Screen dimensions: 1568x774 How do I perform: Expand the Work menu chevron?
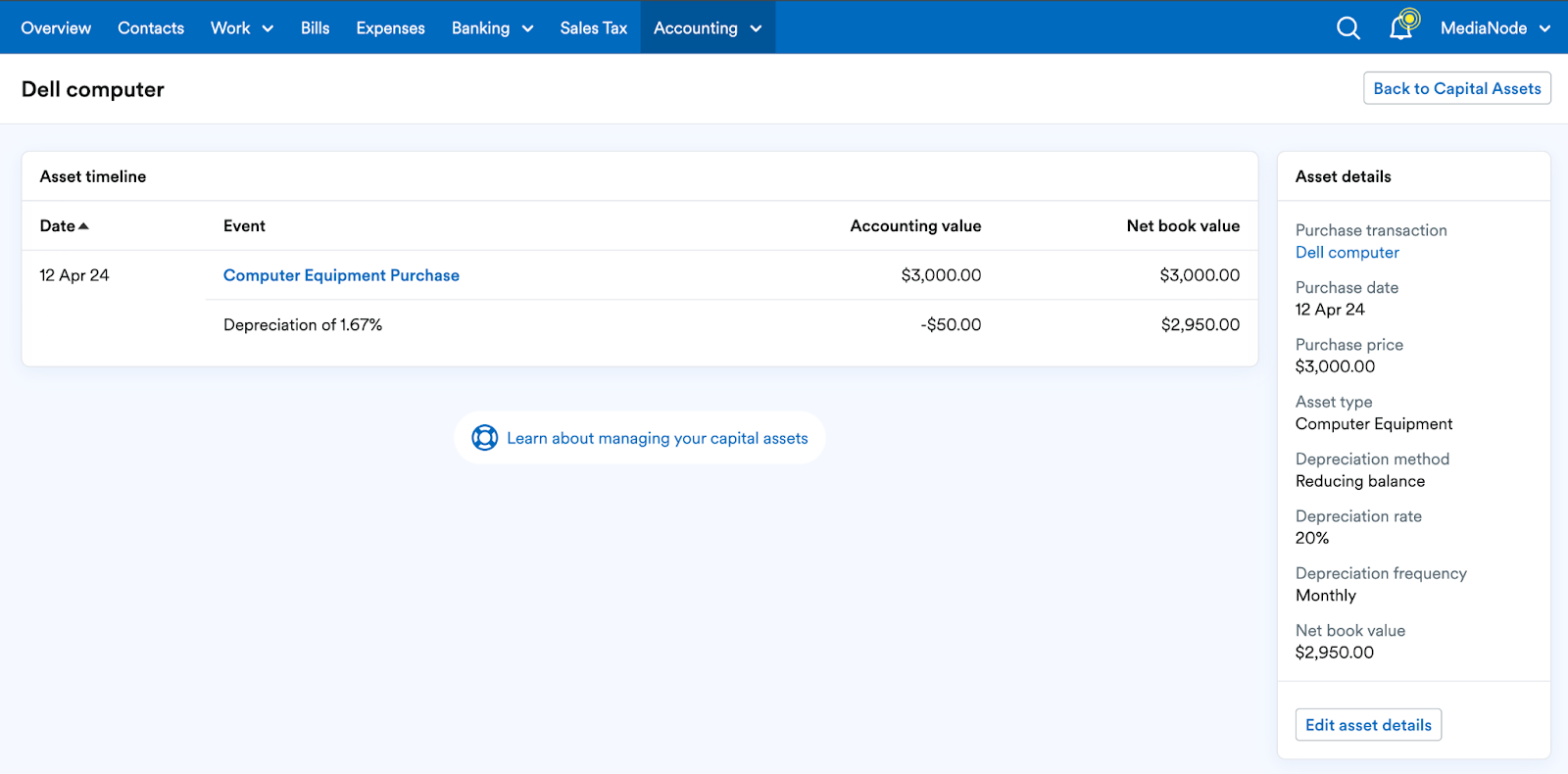(268, 29)
